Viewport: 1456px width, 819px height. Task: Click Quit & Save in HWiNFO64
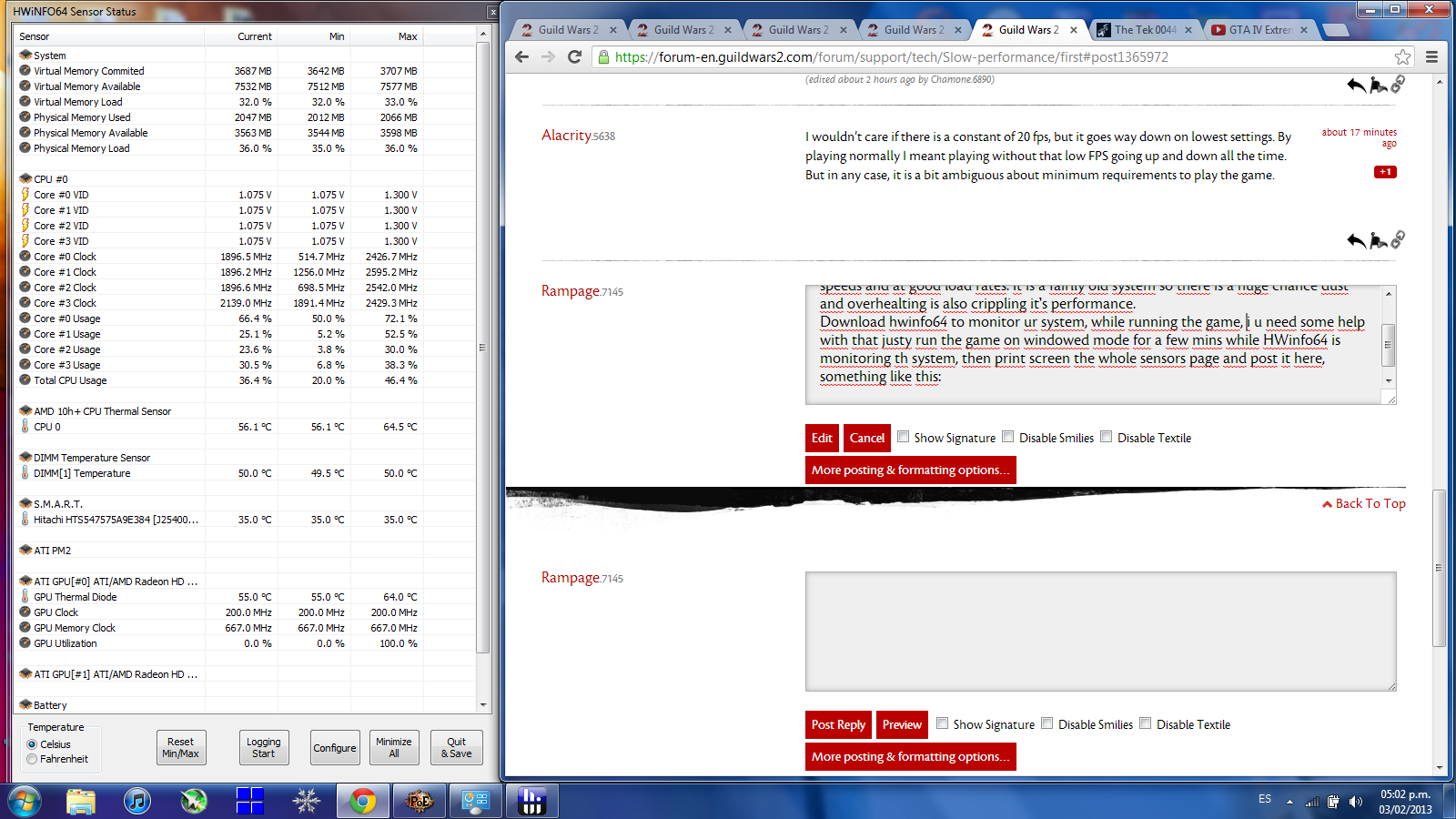(x=457, y=747)
